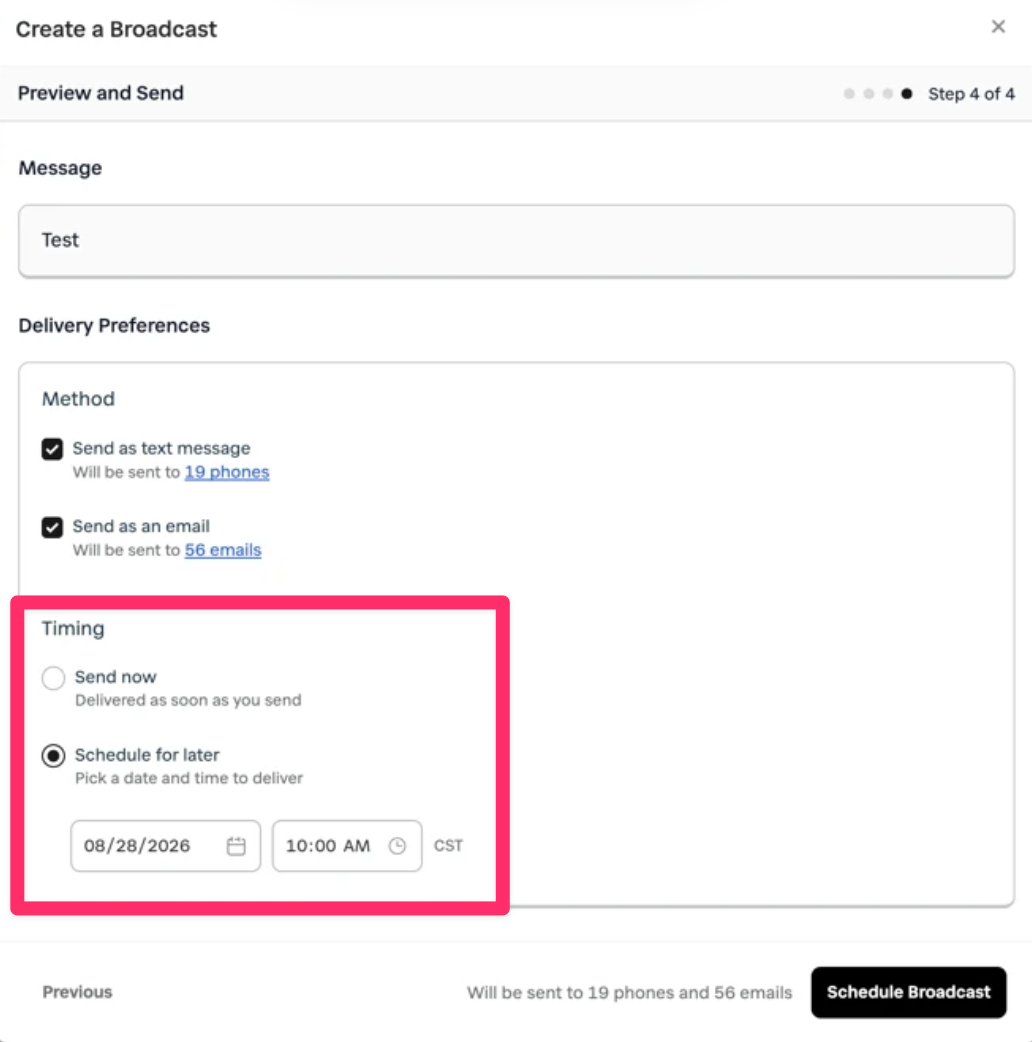This screenshot has width=1032, height=1042.
Task: Open the 19 phones recipient link
Action: click(x=227, y=472)
